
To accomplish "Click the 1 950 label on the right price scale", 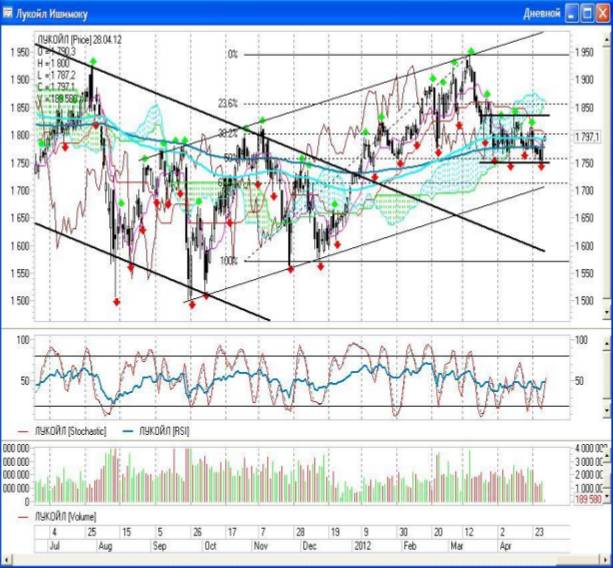I will (584, 52).
